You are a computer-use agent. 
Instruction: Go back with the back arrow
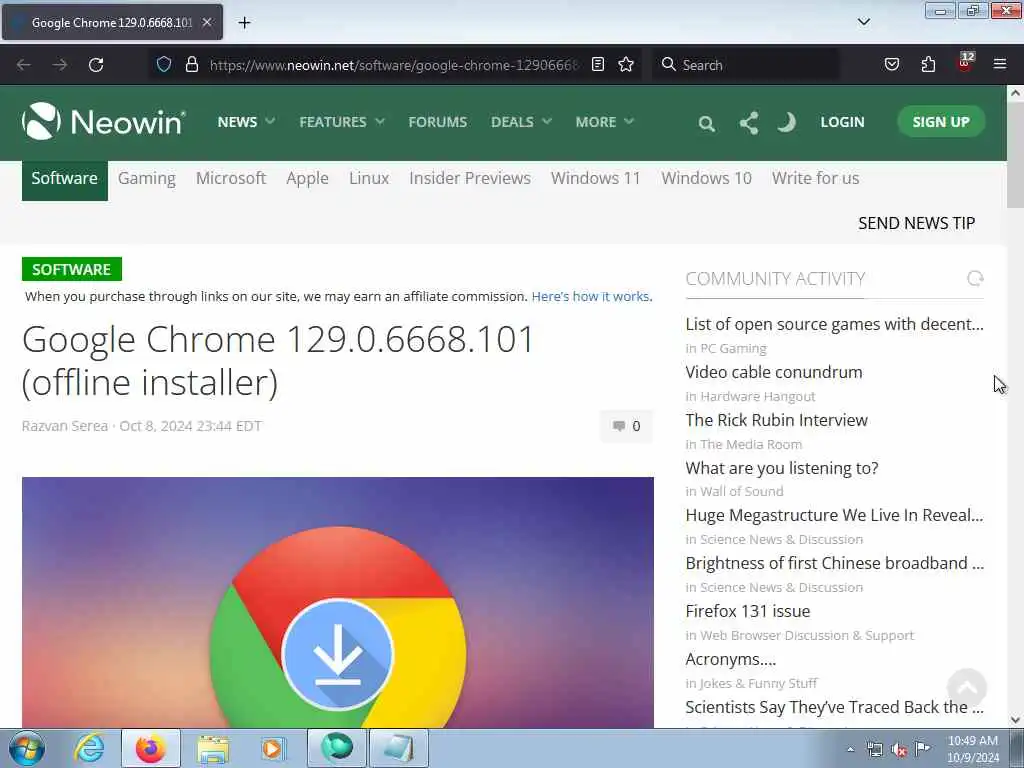pos(24,65)
